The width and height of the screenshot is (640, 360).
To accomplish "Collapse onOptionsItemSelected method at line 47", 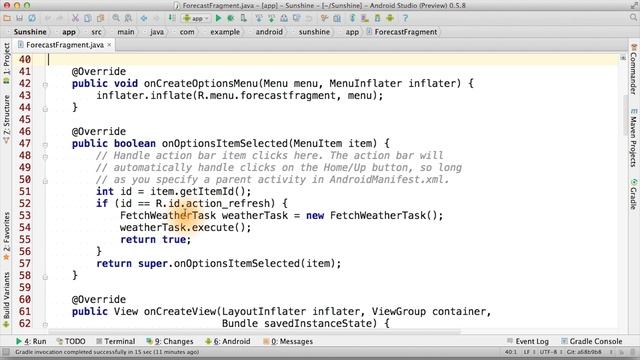I will point(45,145).
